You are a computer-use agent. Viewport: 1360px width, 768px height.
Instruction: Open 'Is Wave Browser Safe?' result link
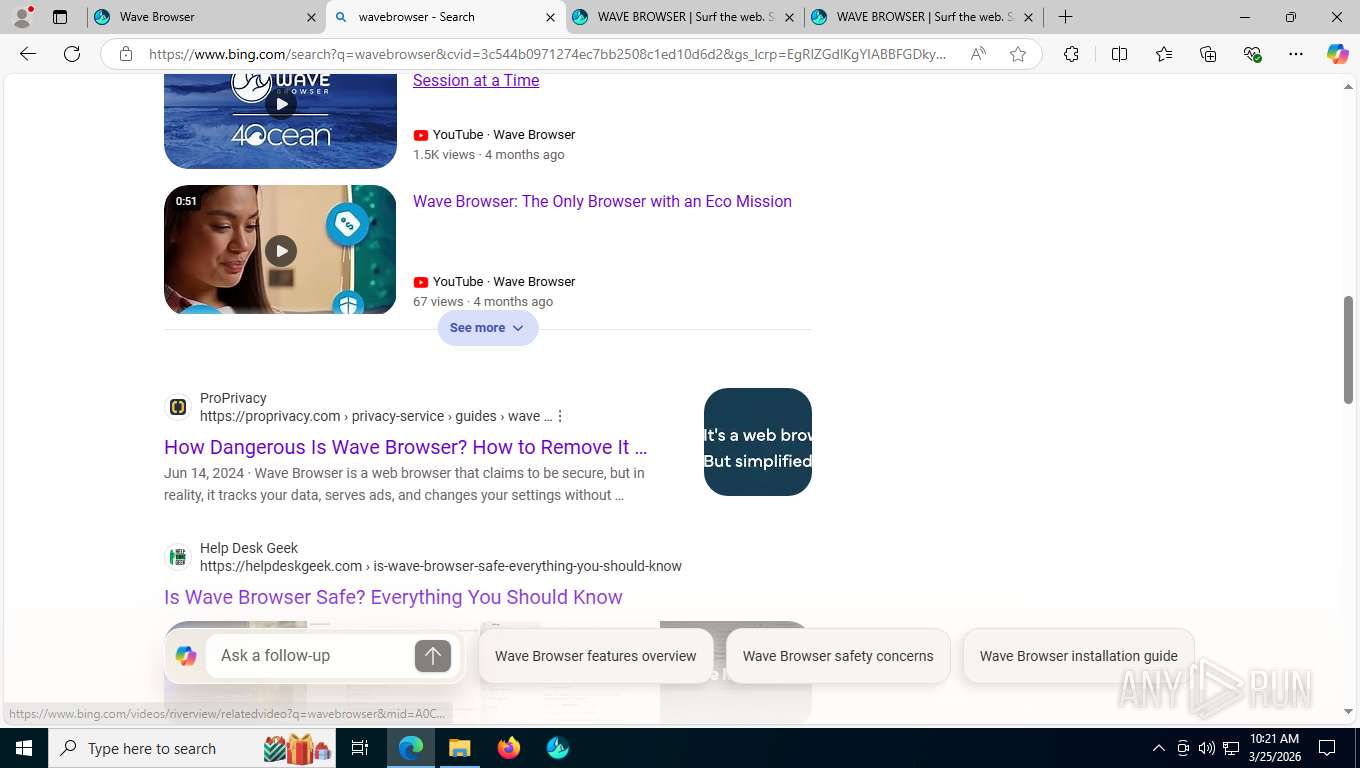[393, 597]
